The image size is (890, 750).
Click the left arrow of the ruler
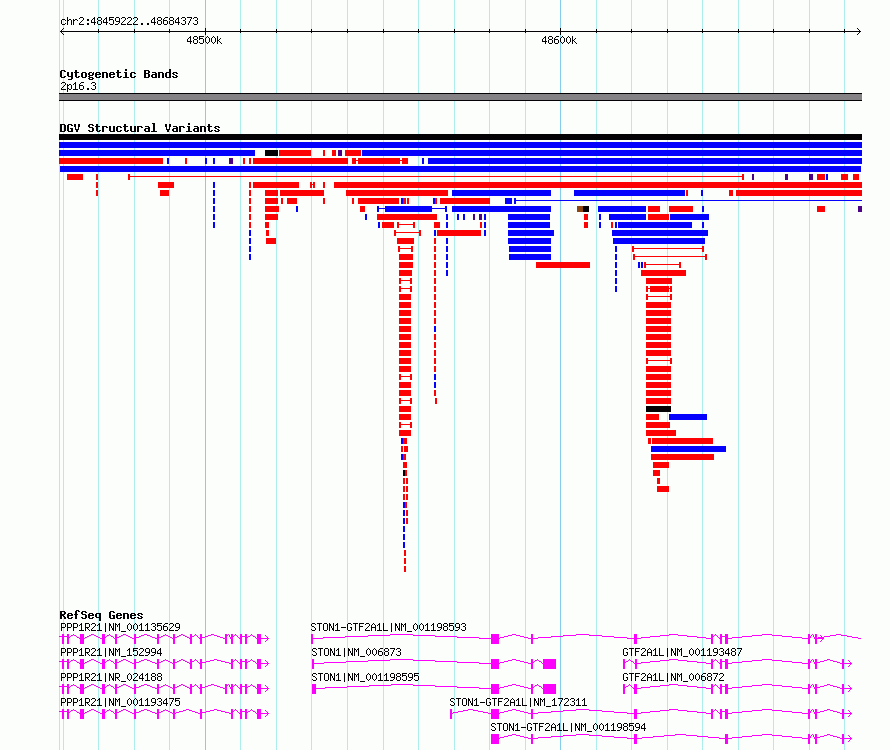62,32
